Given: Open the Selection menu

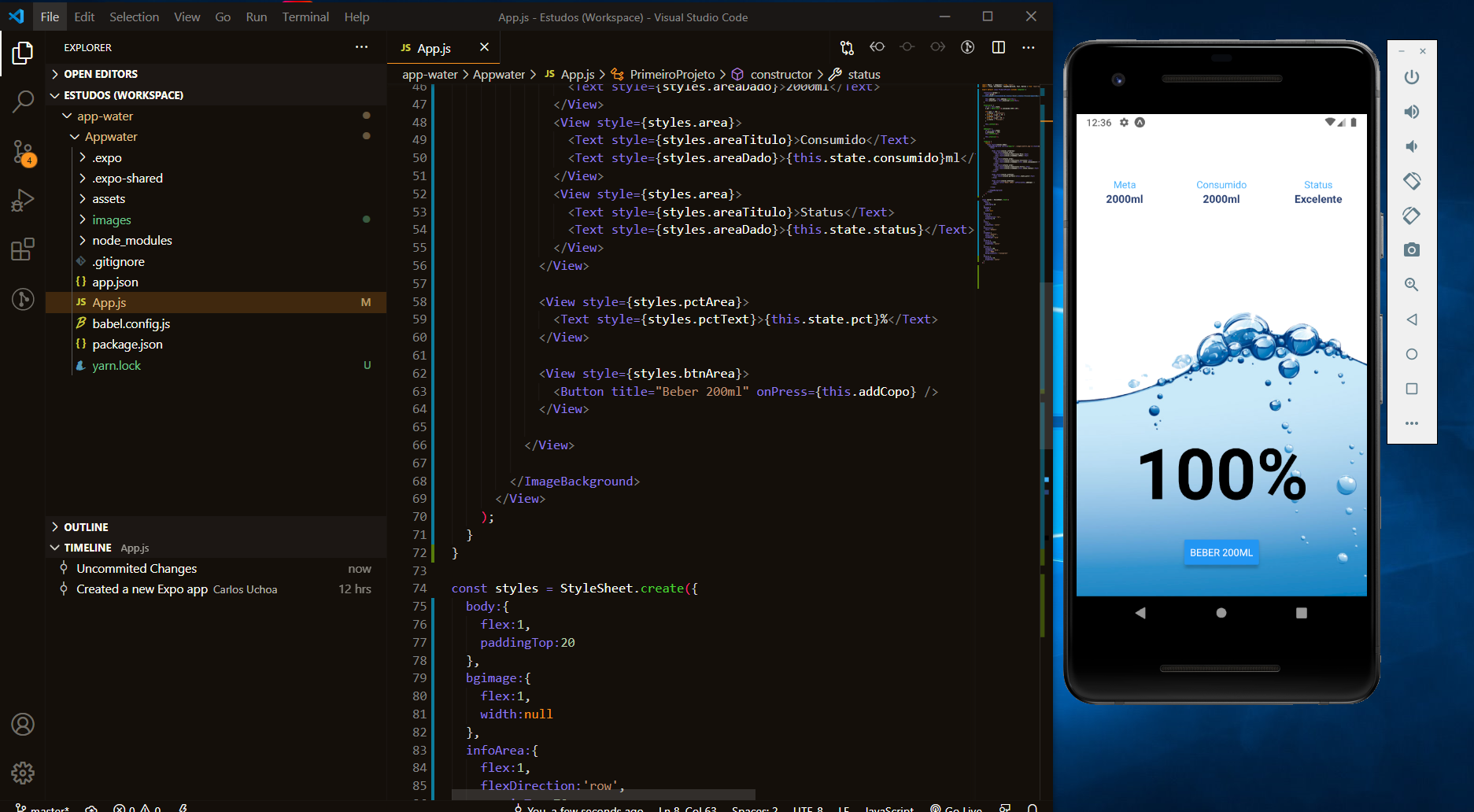Looking at the screenshot, I should [x=134, y=17].
